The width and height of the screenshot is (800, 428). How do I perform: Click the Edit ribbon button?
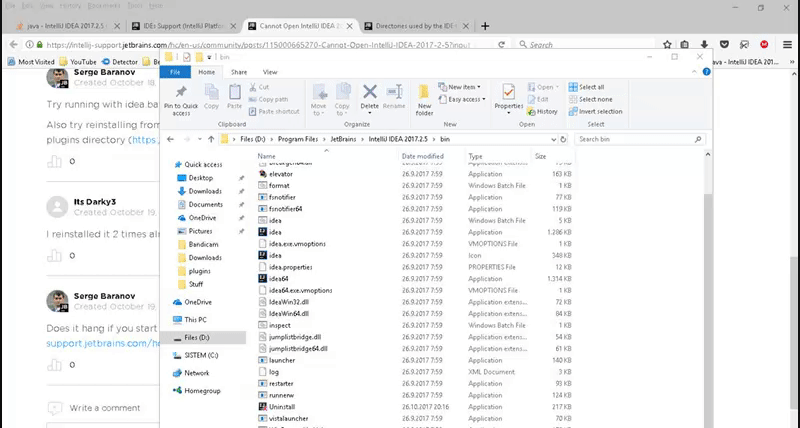(x=539, y=99)
